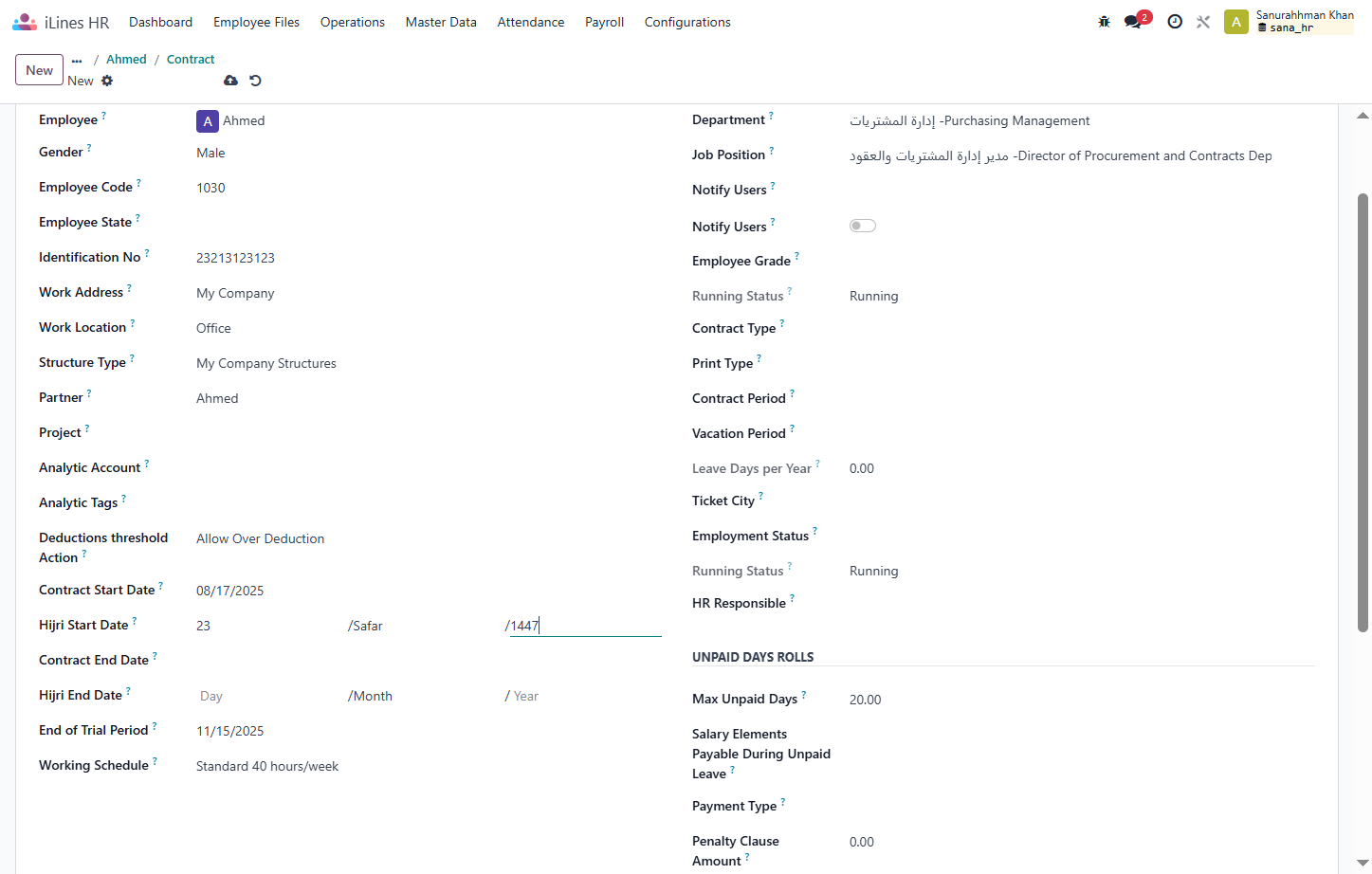Go to Contract breadcrumb link
This screenshot has height=874, width=1372.
[x=191, y=59]
